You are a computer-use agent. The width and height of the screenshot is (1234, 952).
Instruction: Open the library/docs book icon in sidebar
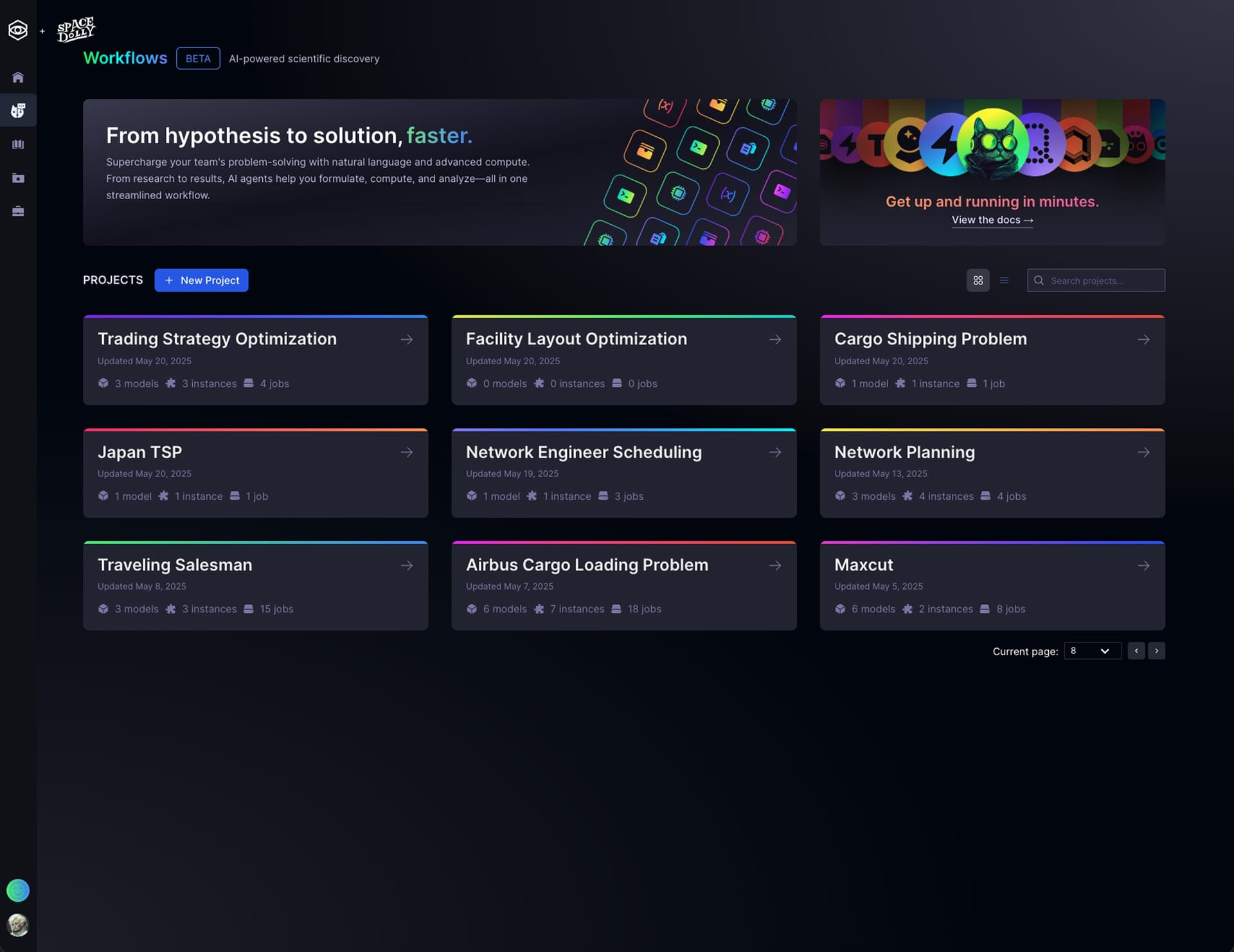click(18, 144)
